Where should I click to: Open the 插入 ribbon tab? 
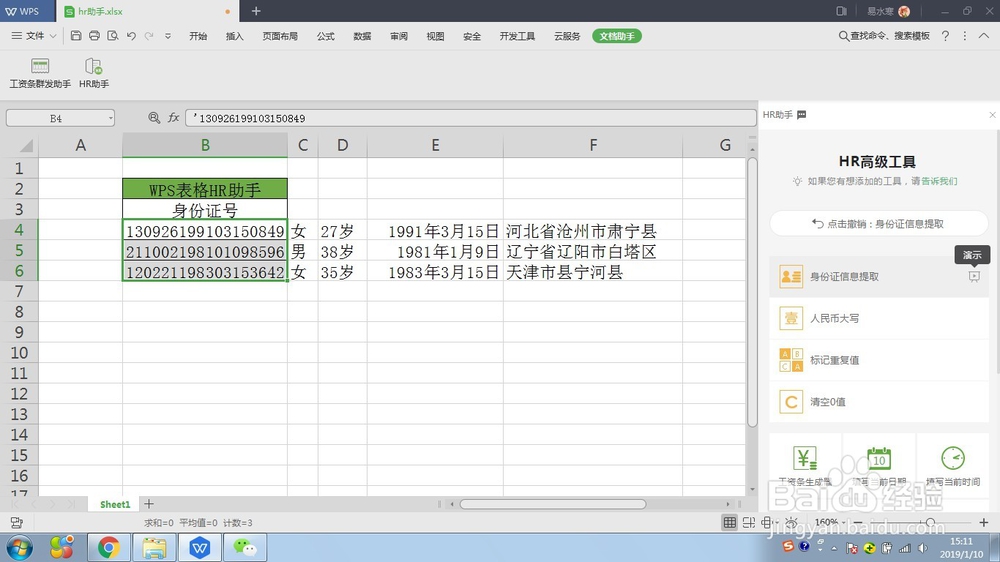click(235, 36)
